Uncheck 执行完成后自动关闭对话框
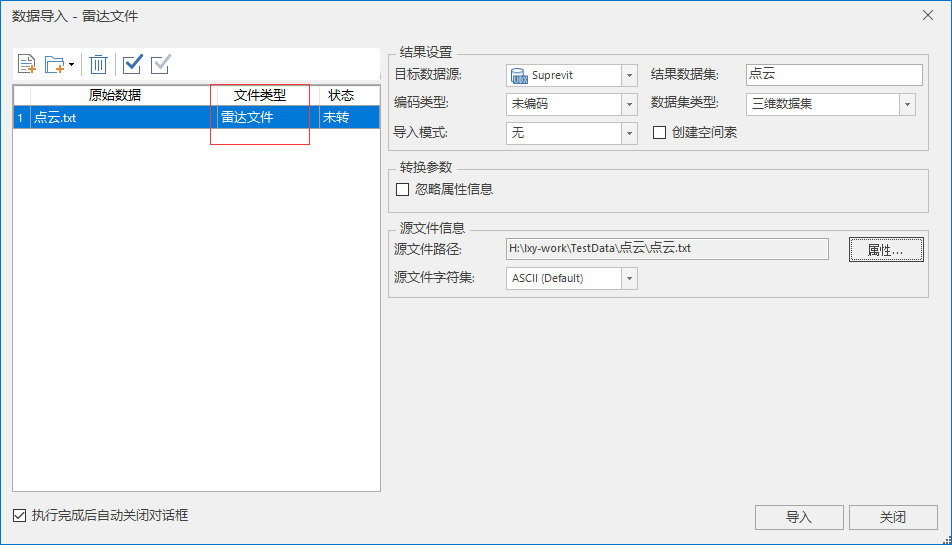 tap(19, 515)
